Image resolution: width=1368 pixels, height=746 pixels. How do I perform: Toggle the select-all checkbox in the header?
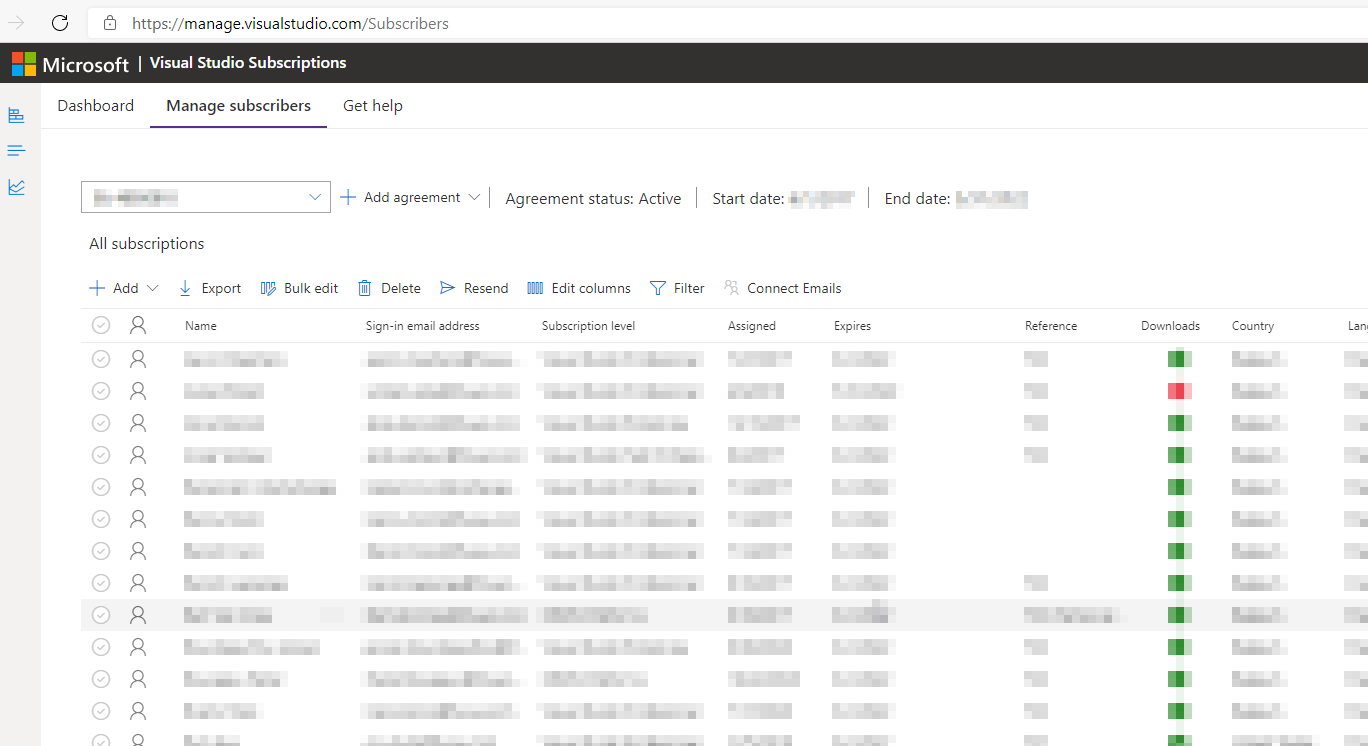(101, 325)
